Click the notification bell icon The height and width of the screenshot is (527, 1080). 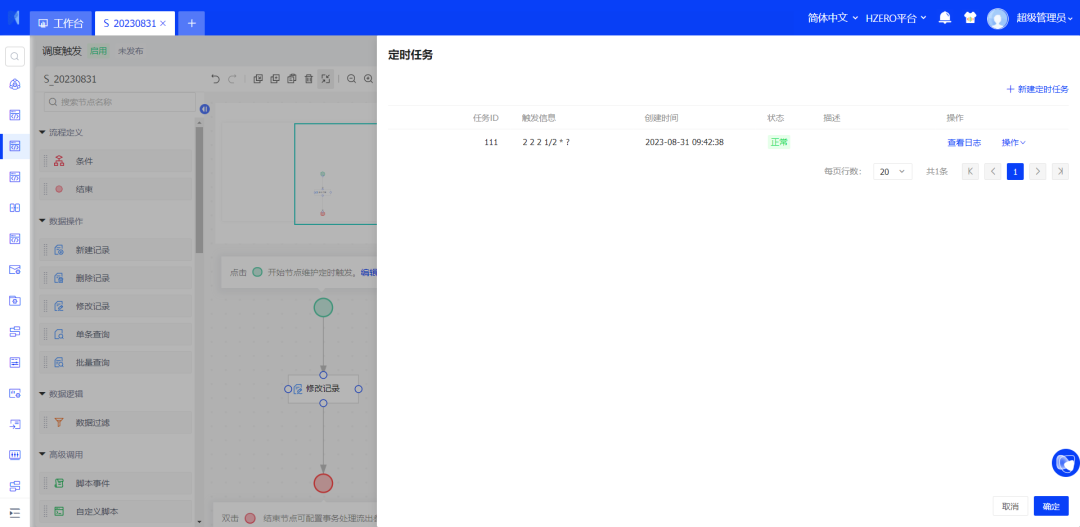click(944, 18)
